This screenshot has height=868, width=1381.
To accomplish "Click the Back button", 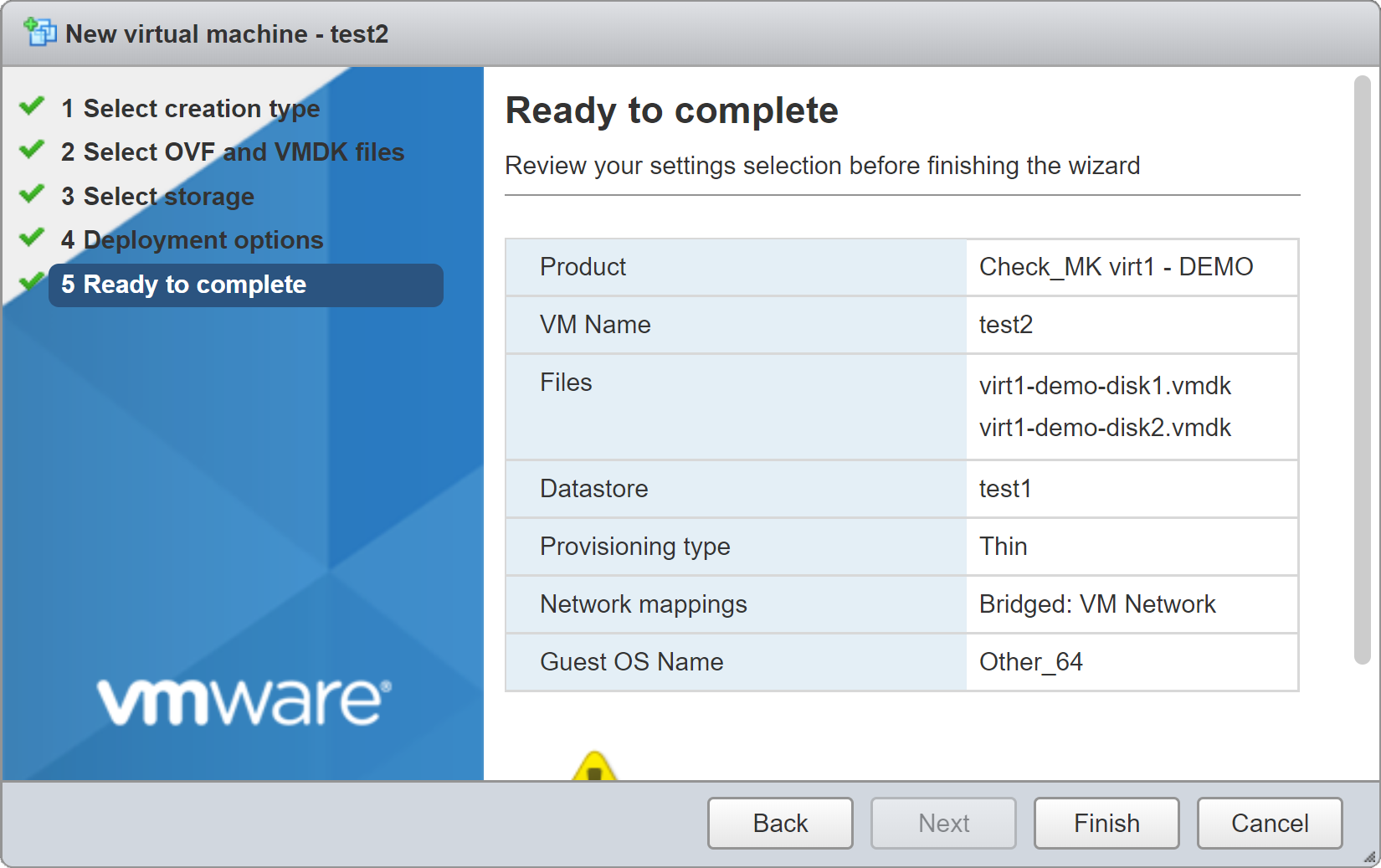I will coord(779,823).
